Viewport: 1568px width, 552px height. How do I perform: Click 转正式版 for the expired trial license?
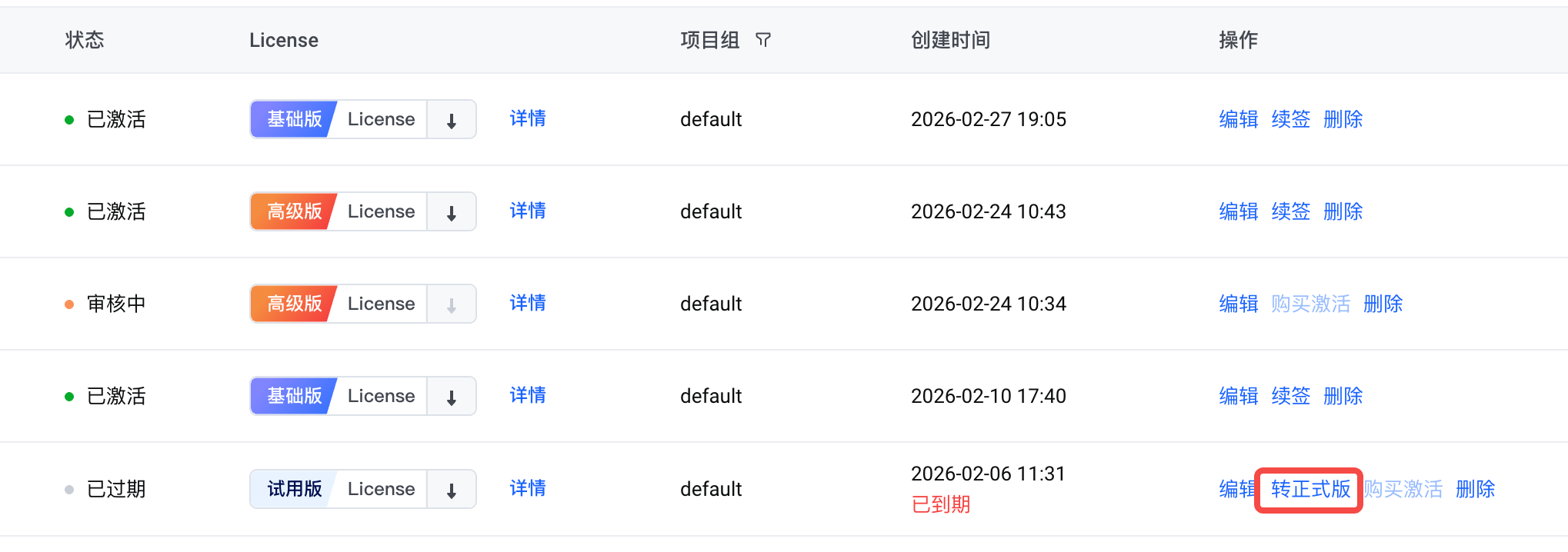[1310, 490]
